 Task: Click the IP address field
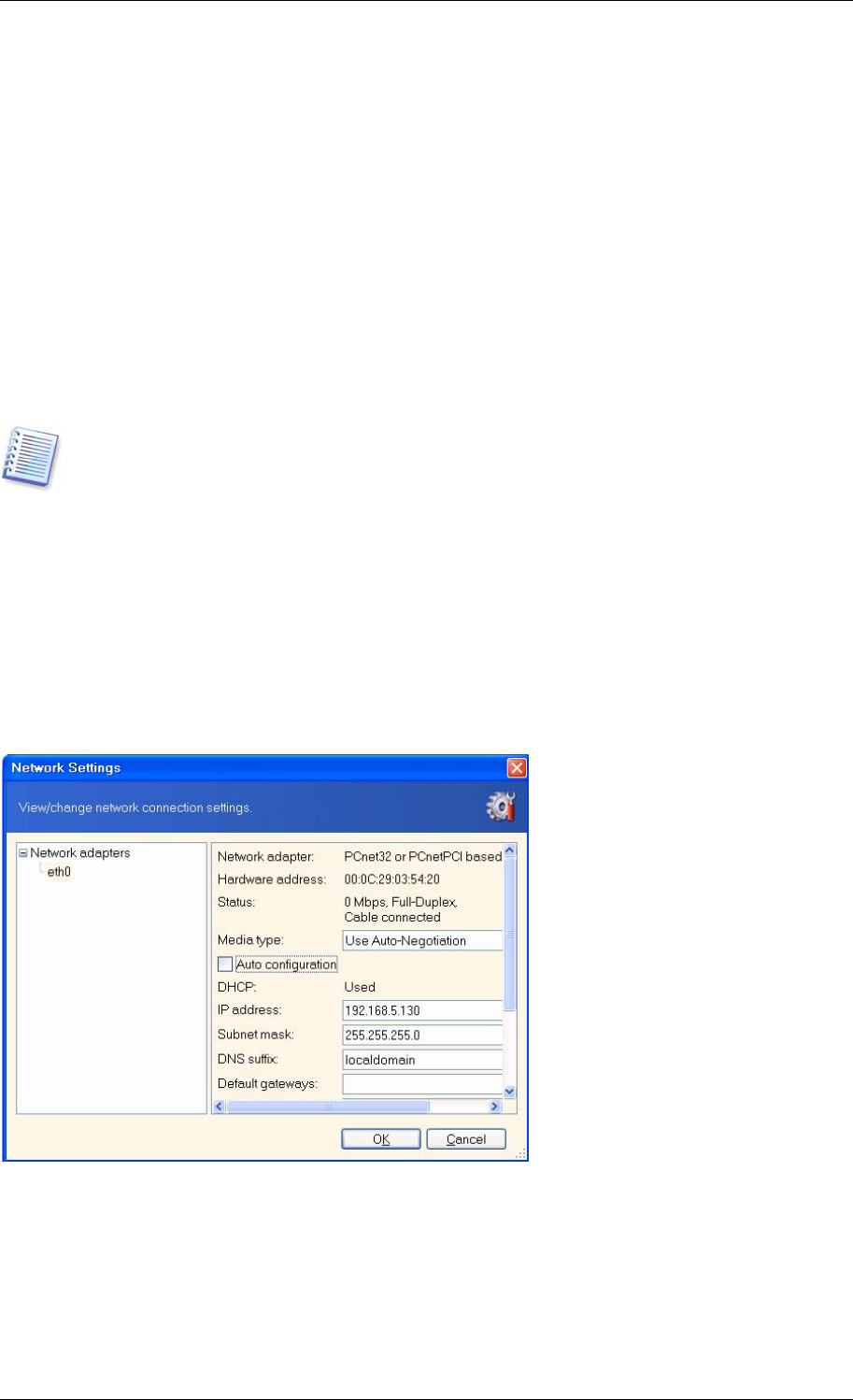423,1010
